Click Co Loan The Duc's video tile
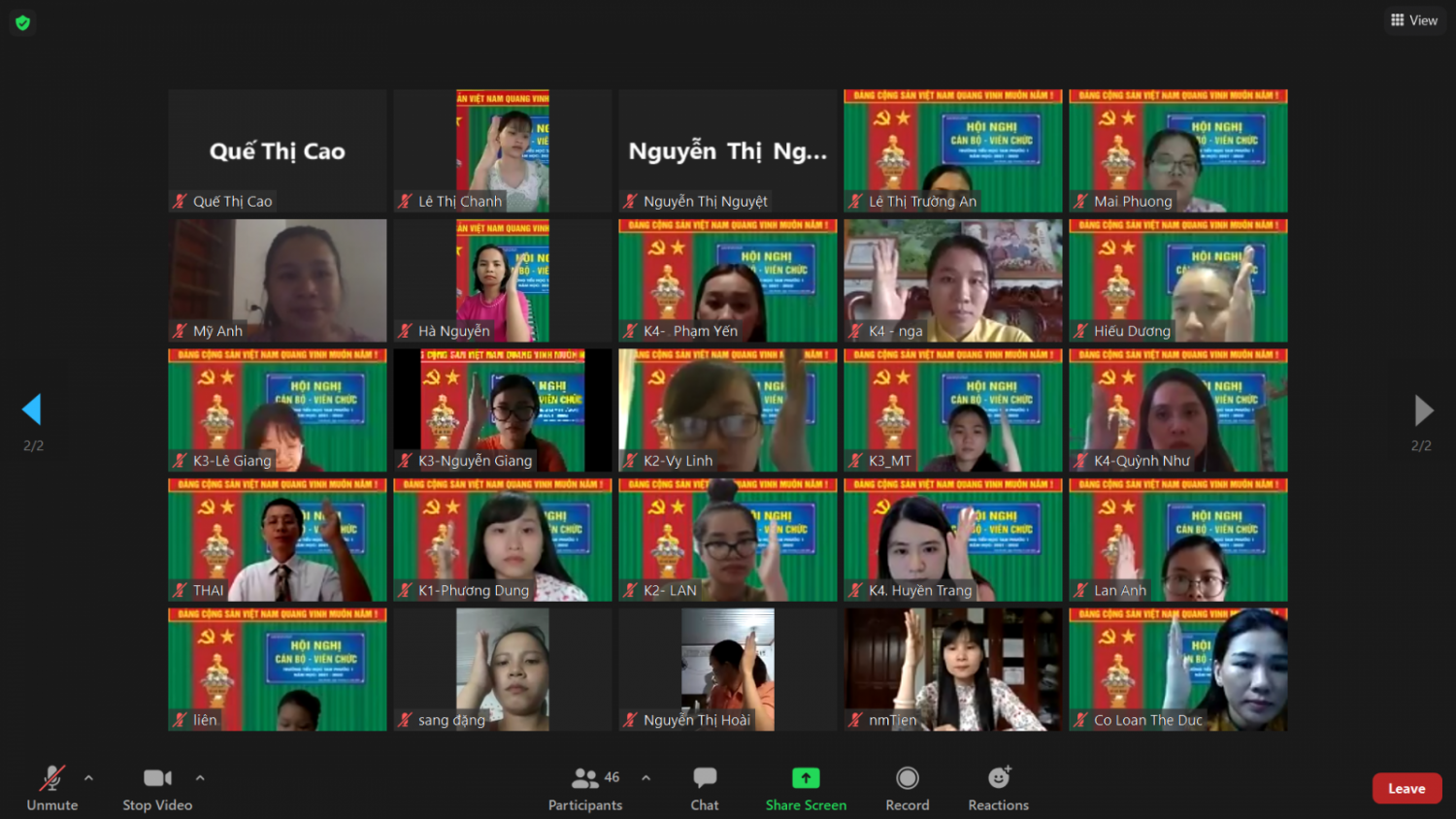The height and width of the screenshot is (819, 1456). pos(1178,670)
